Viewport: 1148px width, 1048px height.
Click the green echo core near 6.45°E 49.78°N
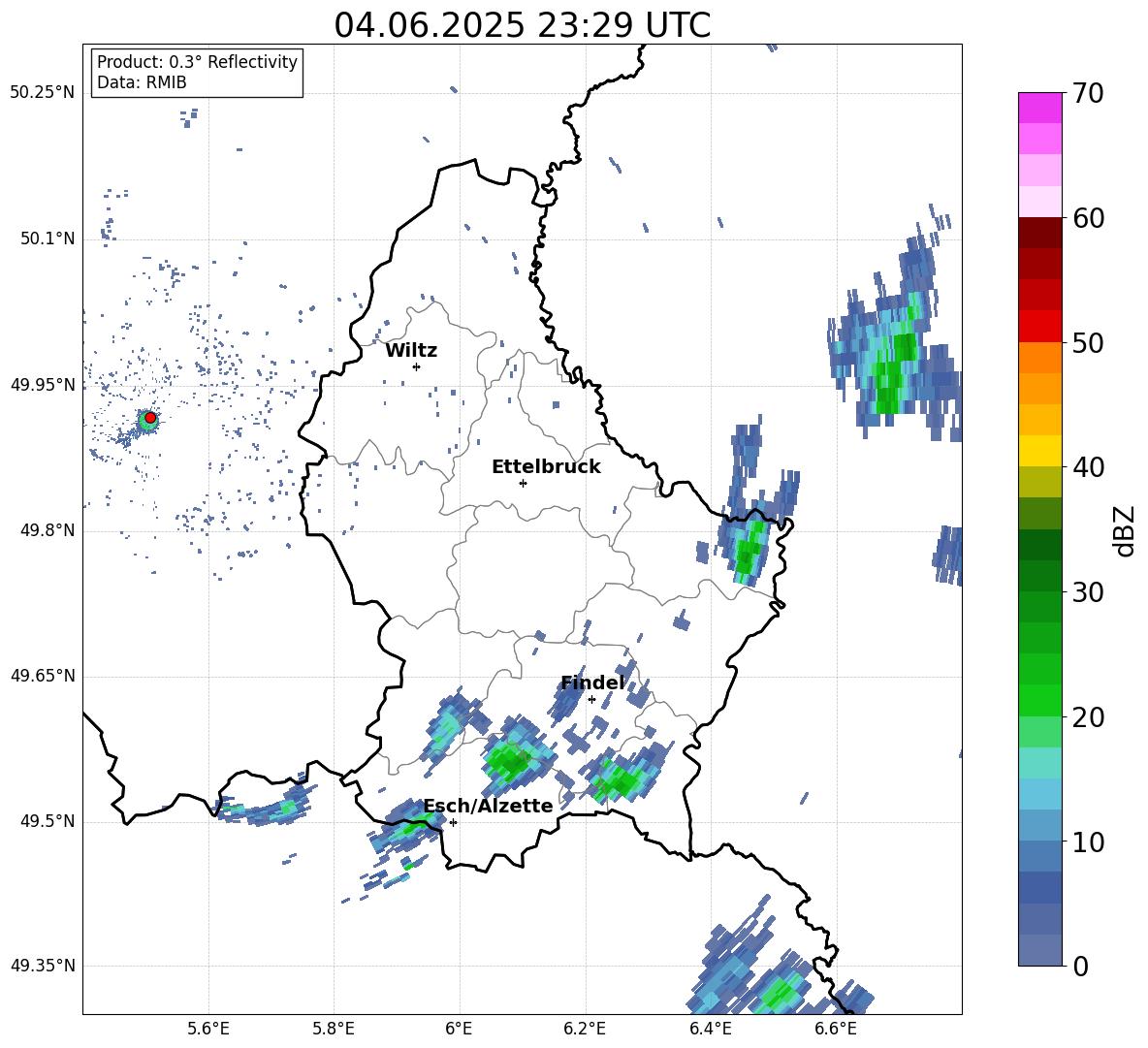(x=749, y=549)
